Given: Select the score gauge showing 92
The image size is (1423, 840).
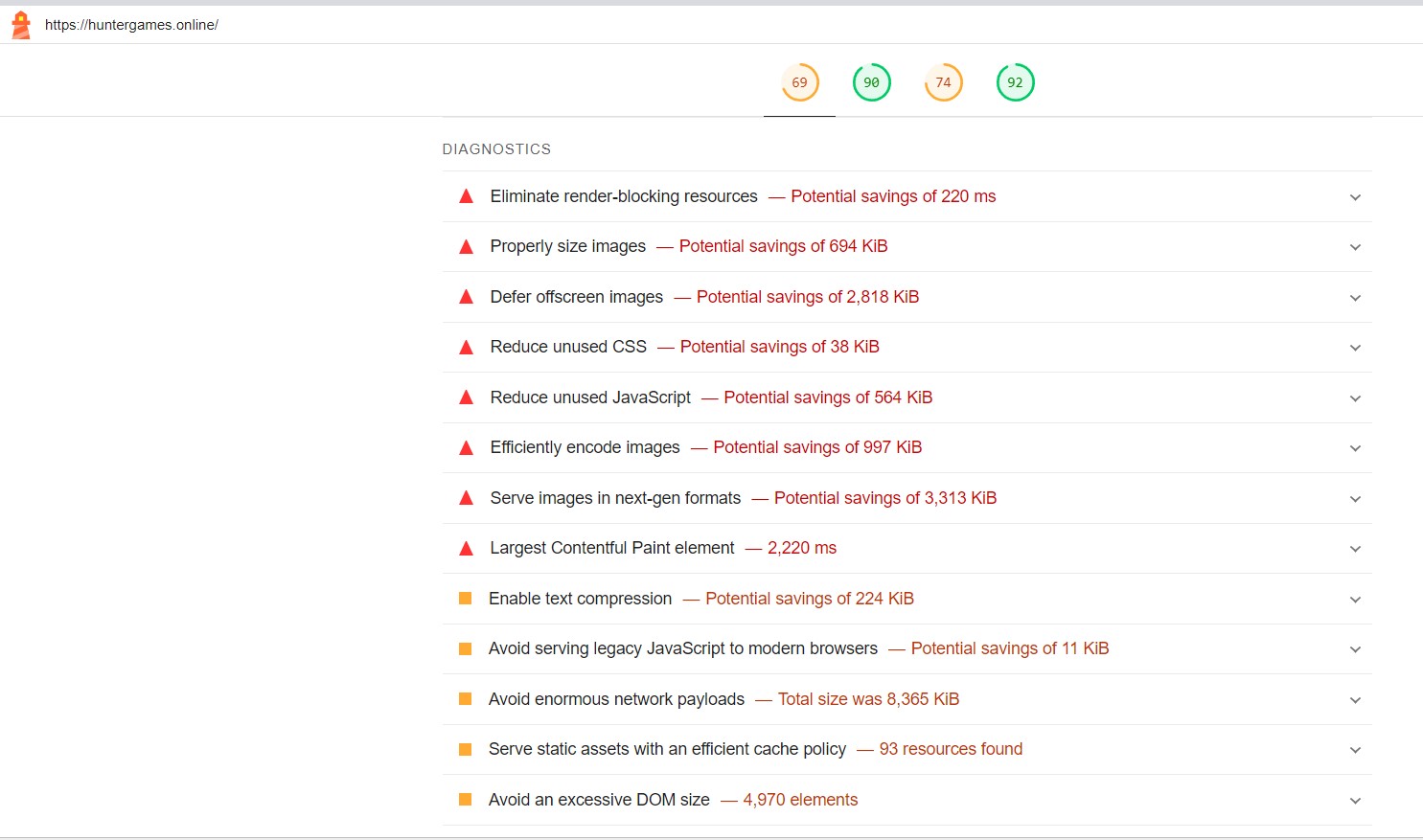Looking at the screenshot, I should 1015,82.
